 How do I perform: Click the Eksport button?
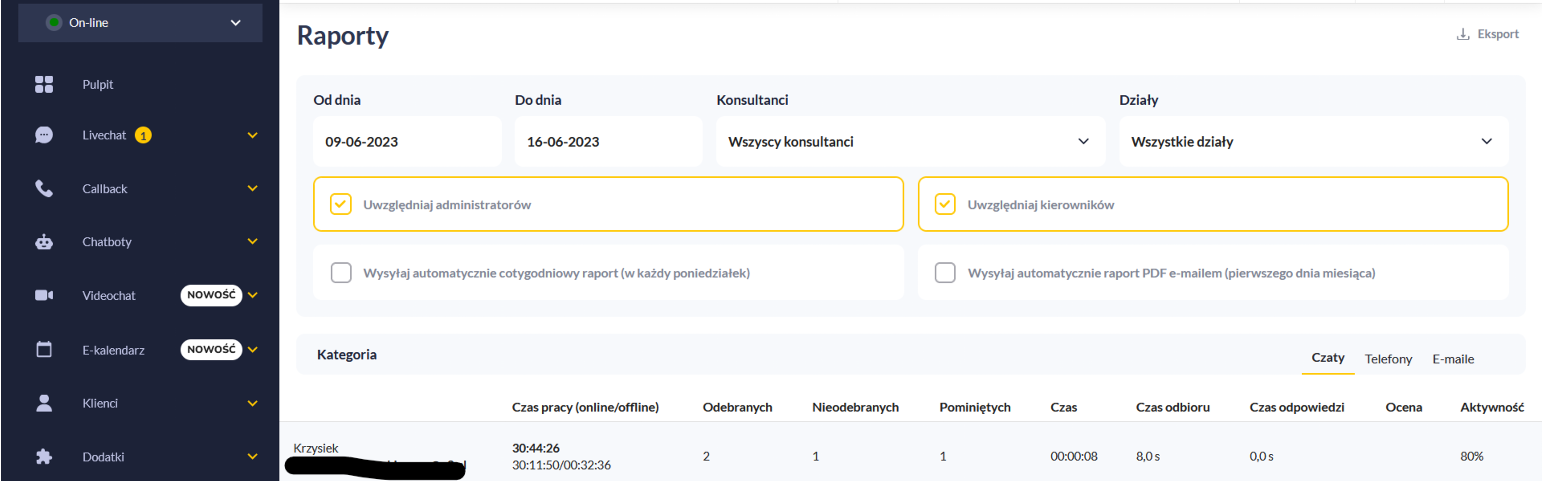click(1488, 34)
